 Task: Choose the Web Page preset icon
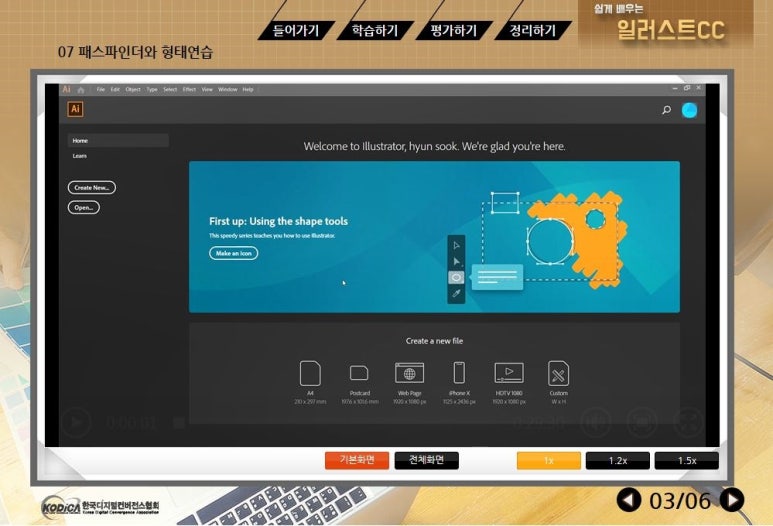click(x=409, y=373)
